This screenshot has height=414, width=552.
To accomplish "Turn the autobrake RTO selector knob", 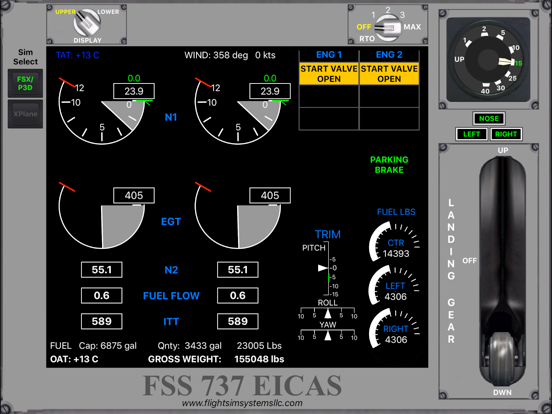I will pyautogui.click(x=388, y=28).
